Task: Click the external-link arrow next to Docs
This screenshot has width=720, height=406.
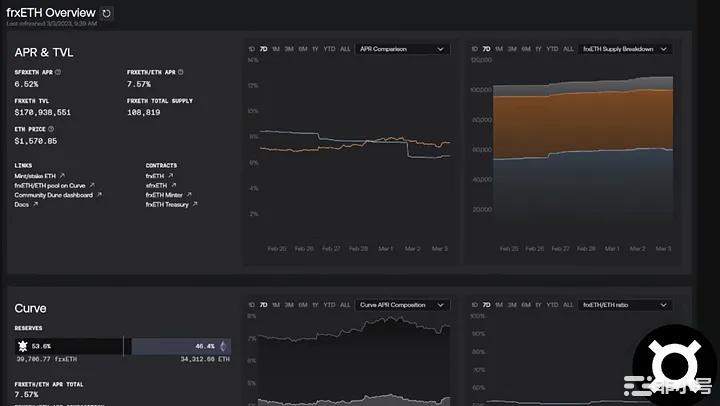Action: pos(35,204)
